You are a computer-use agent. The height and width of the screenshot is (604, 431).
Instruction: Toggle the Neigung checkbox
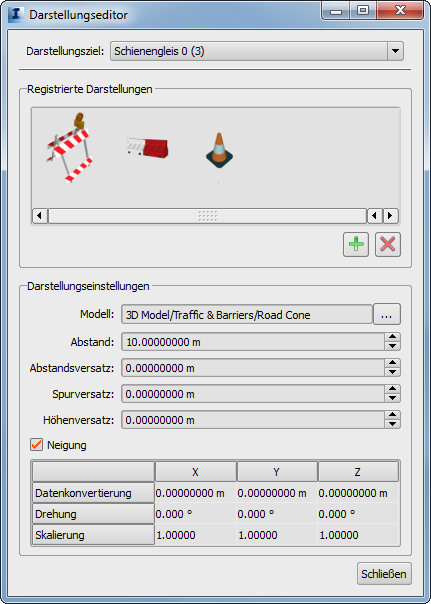pos(37,445)
